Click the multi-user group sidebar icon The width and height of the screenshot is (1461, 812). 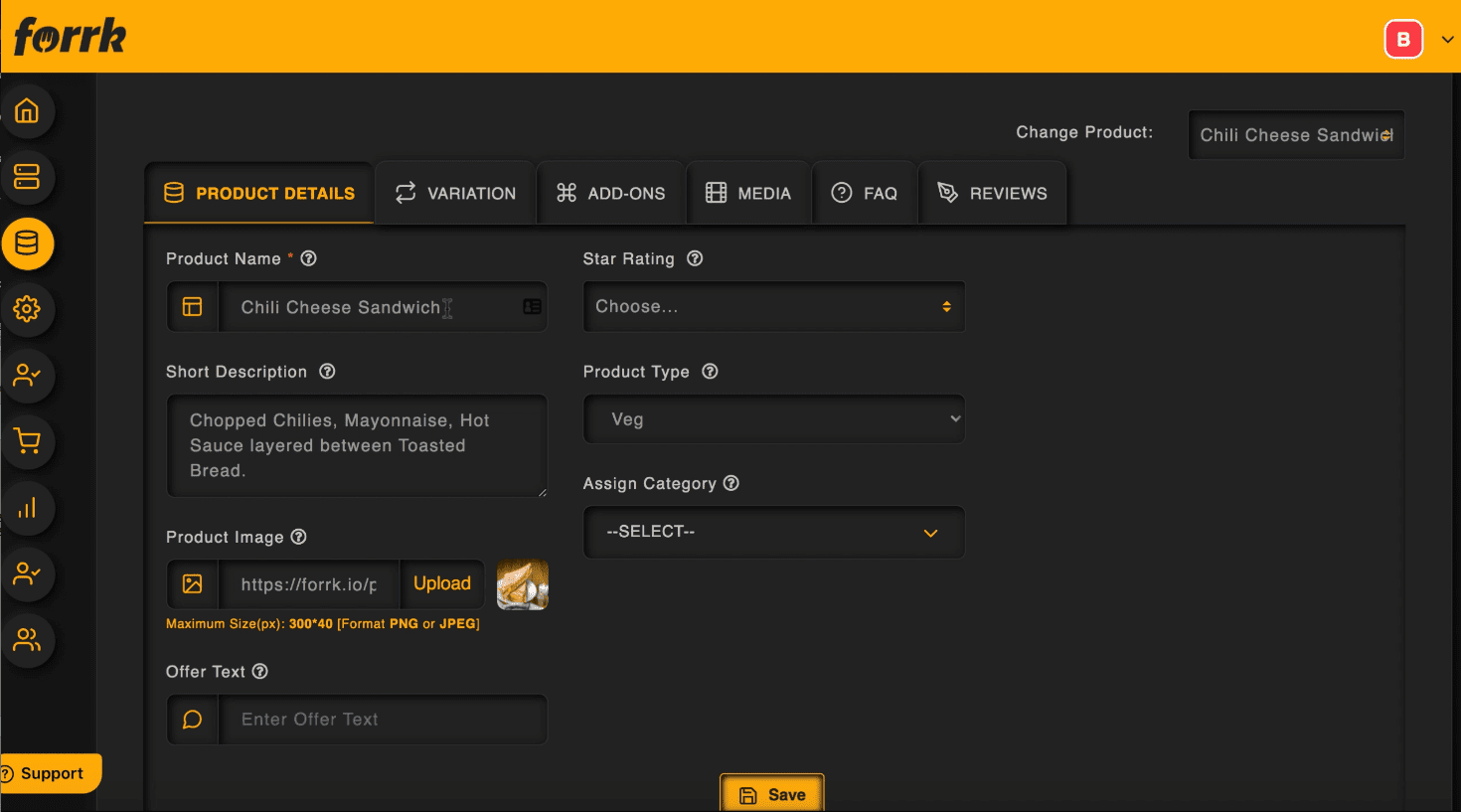pos(27,640)
